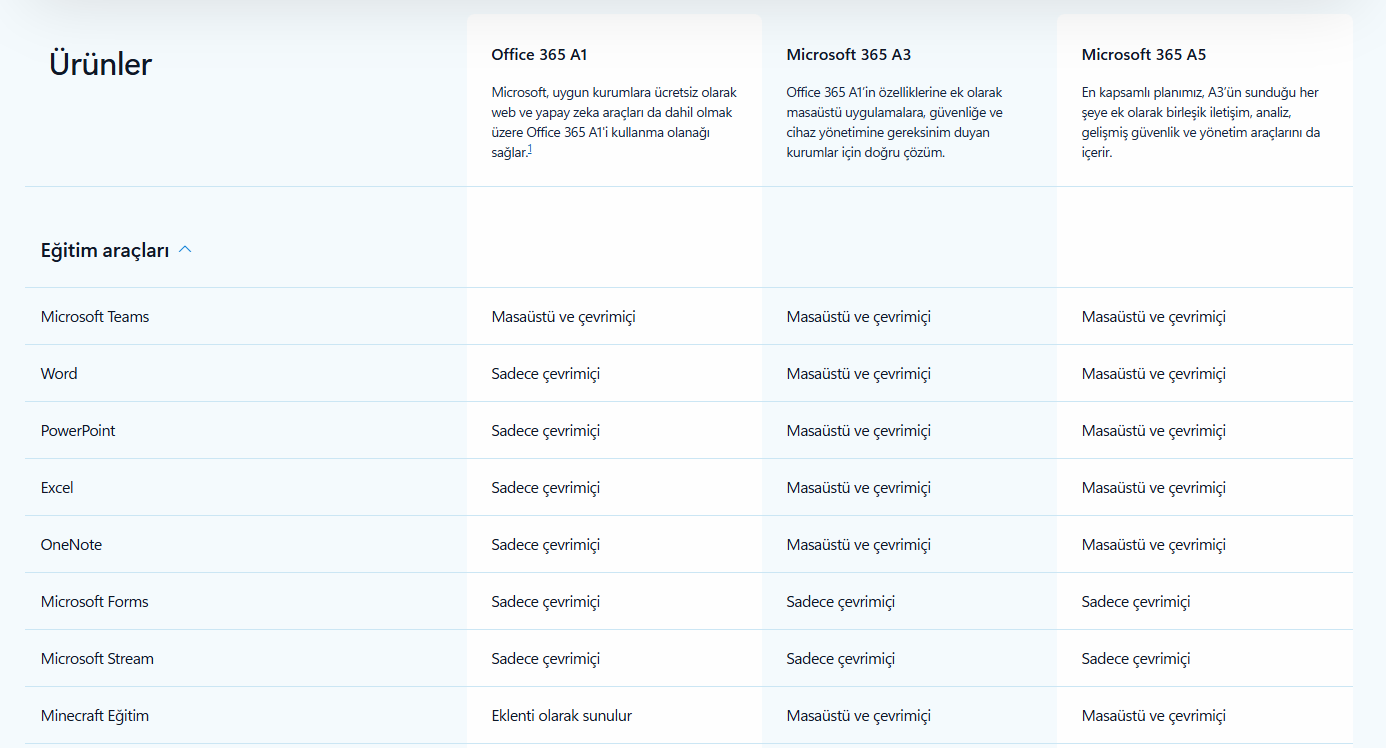Click the Microsoft 365 A5 description starting 'En kapsamlı planımız'
The width and height of the screenshot is (1386, 748).
[x=1201, y=122]
